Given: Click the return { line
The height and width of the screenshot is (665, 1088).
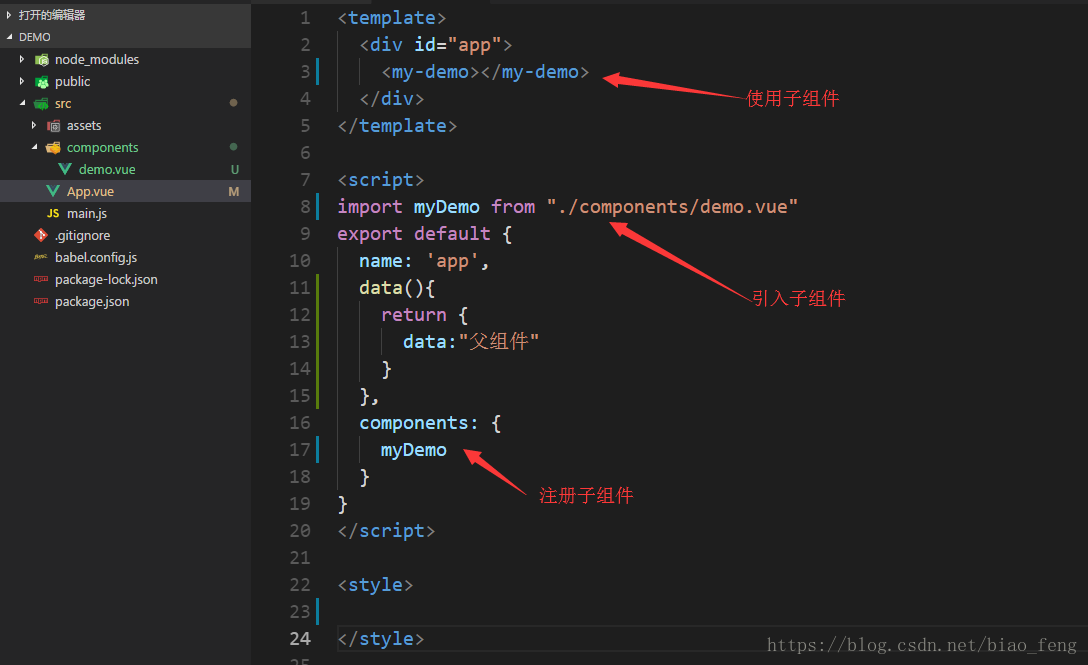Looking at the screenshot, I should pyautogui.click(x=425, y=315).
